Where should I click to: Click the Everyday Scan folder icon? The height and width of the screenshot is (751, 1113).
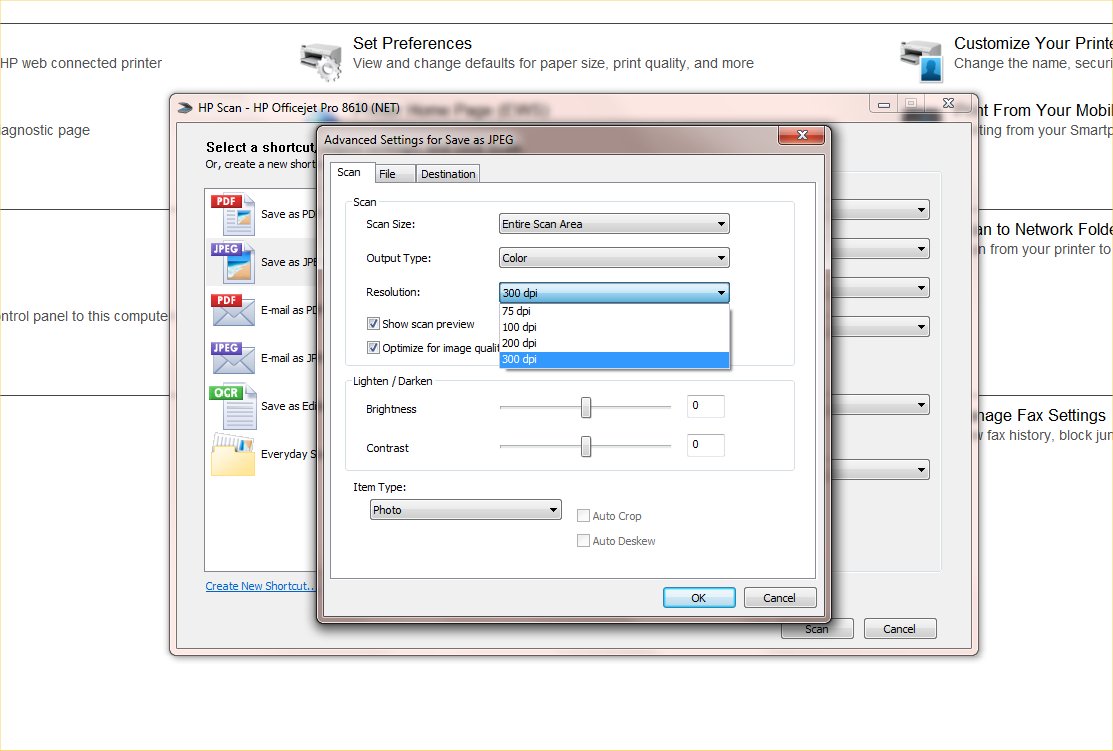point(232,454)
